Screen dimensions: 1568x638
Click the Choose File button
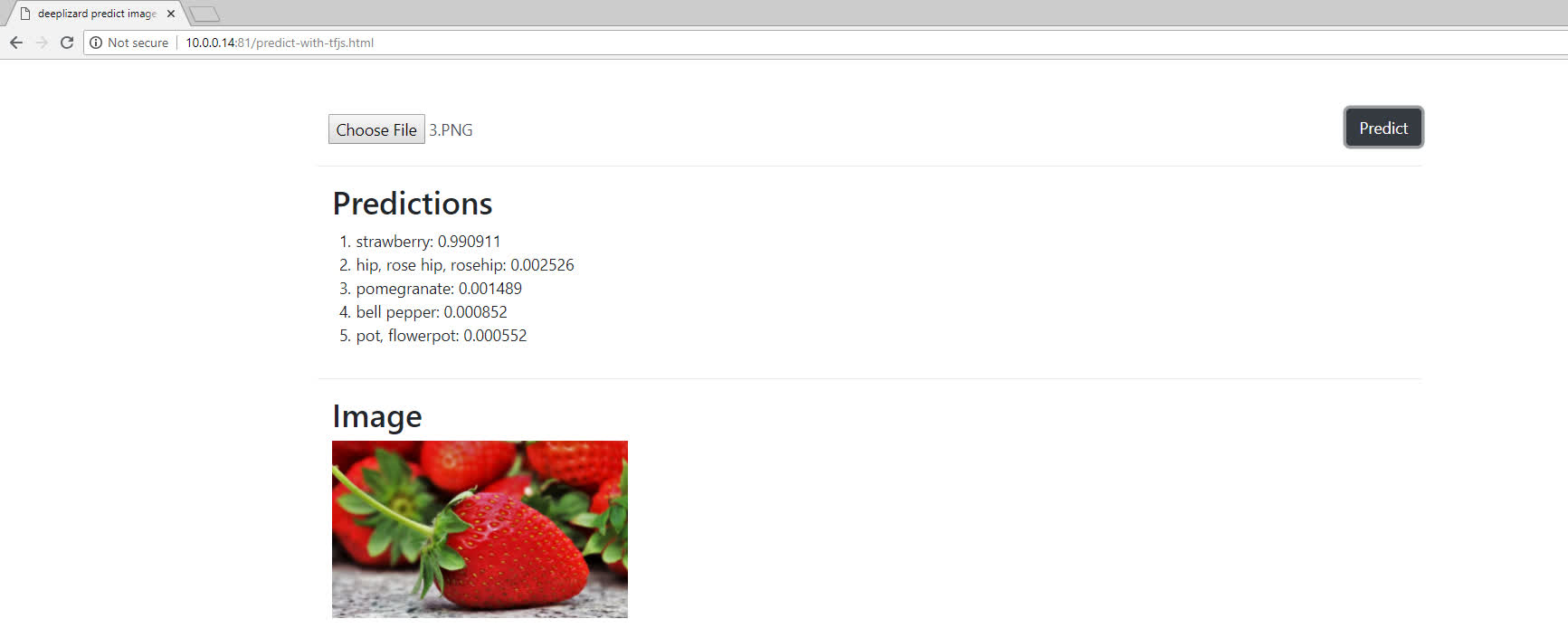pyautogui.click(x=376, y=129)
